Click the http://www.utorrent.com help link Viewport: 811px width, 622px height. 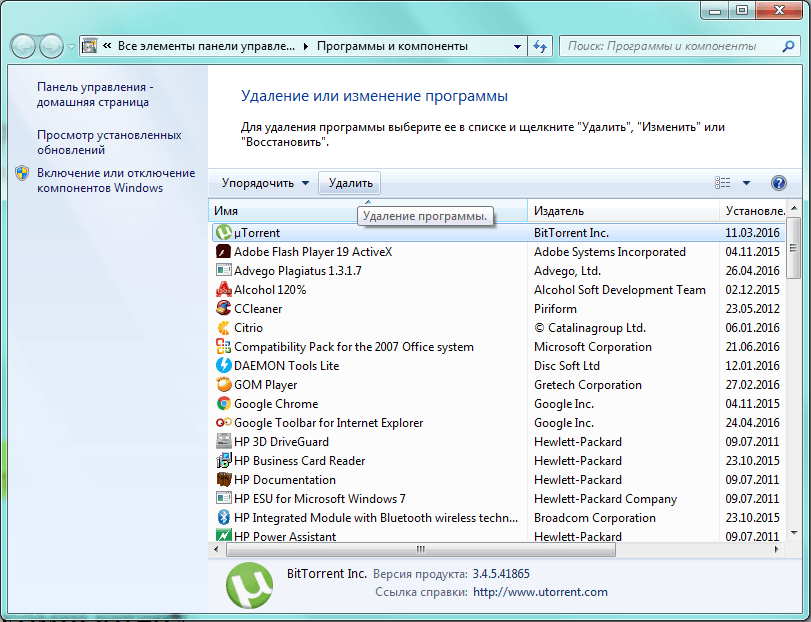[x=540, y=592]
